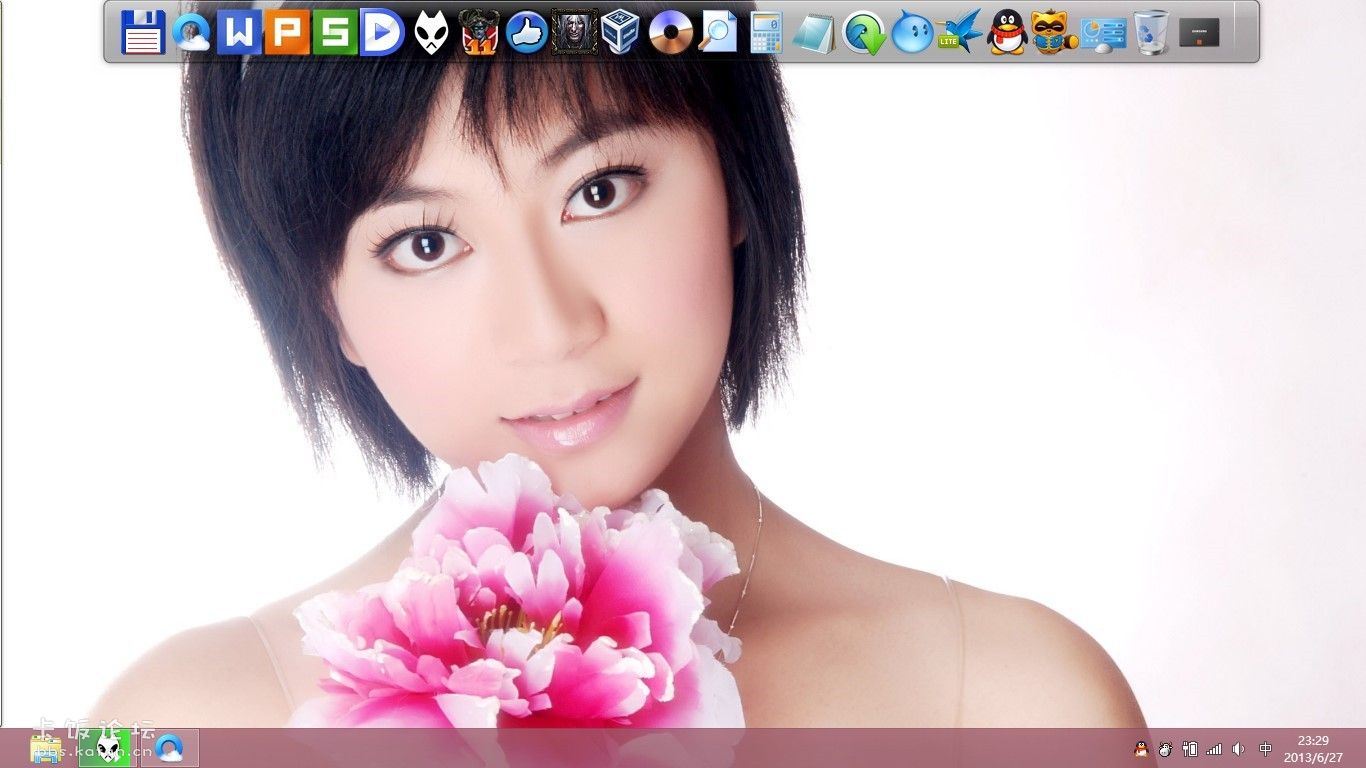Open WPS Spreadsheets (green S) in dock
Image resolution: width=1366 pixels, height=768 pixels.
(x=335, y=32)
